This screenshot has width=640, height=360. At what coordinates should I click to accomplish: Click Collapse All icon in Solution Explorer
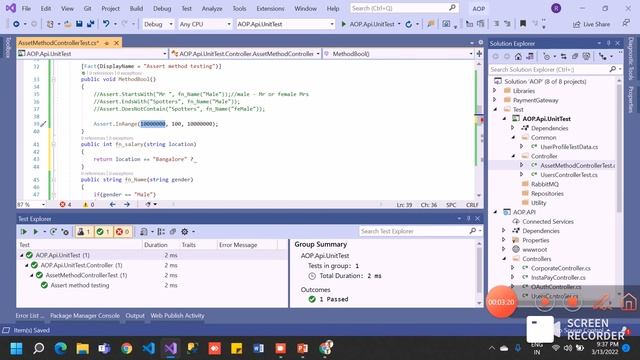[x=575, y=56]
